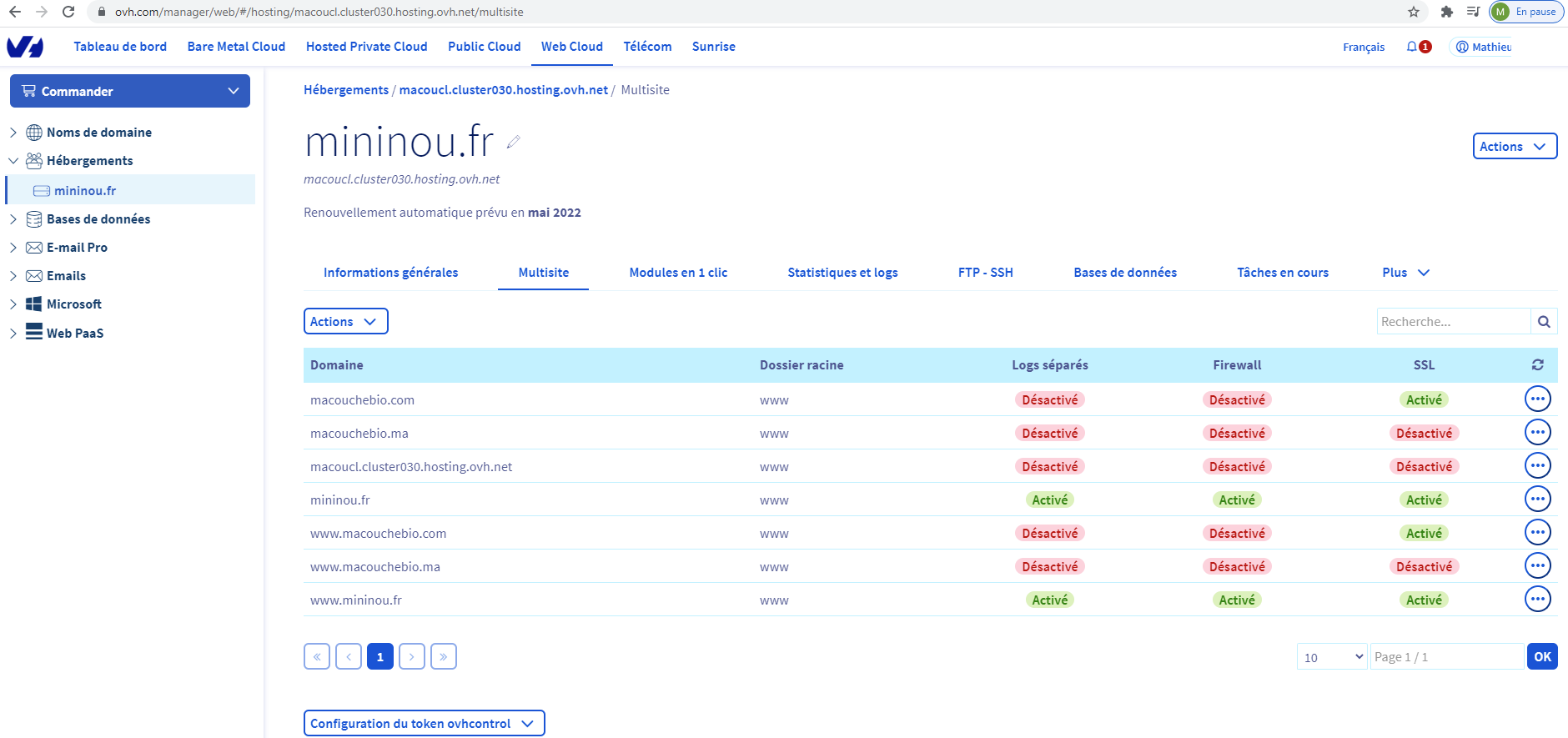The image size is (1568, 738).
Task: Click the search magnifier icon
Action: pos(1544,322)
